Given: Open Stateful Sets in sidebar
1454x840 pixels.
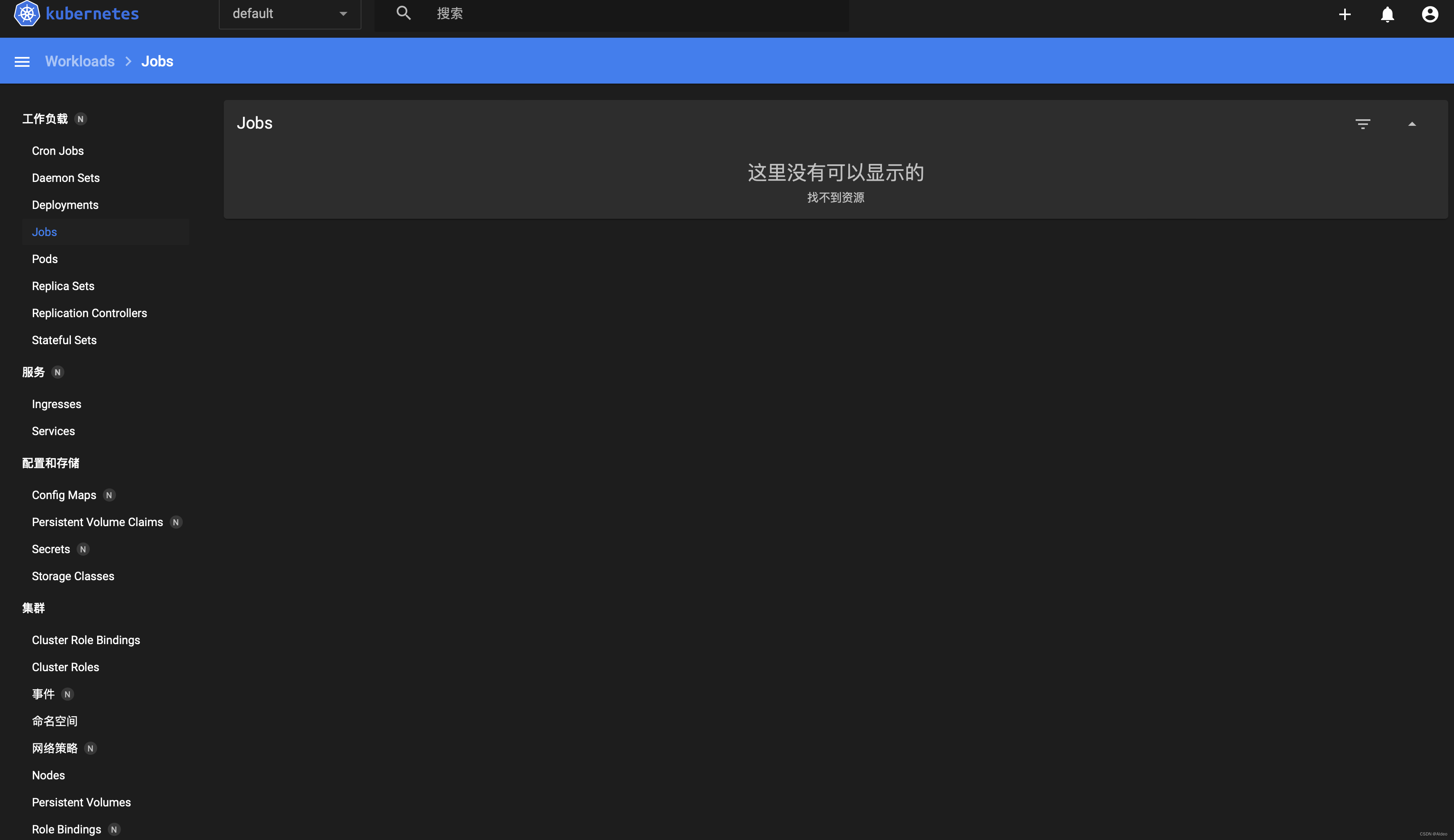Looking at the screenshot, I should (x=64, y=341).
